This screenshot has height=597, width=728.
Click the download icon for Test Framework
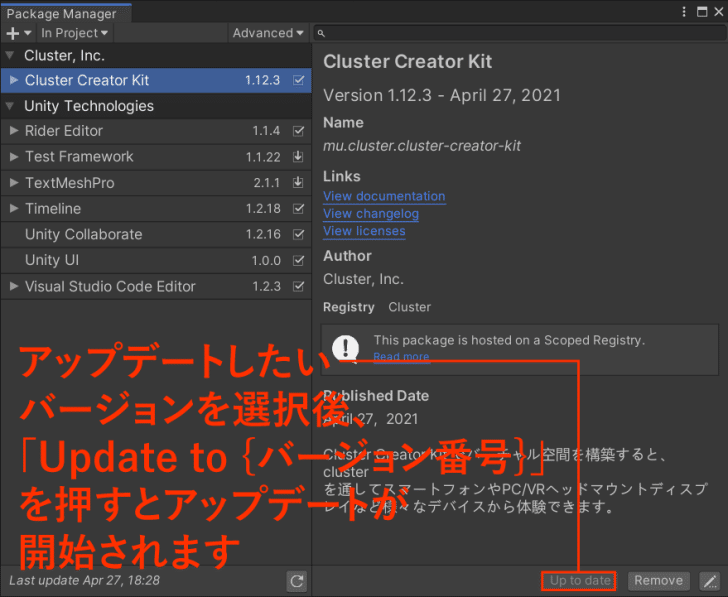(x=298, y=157)
